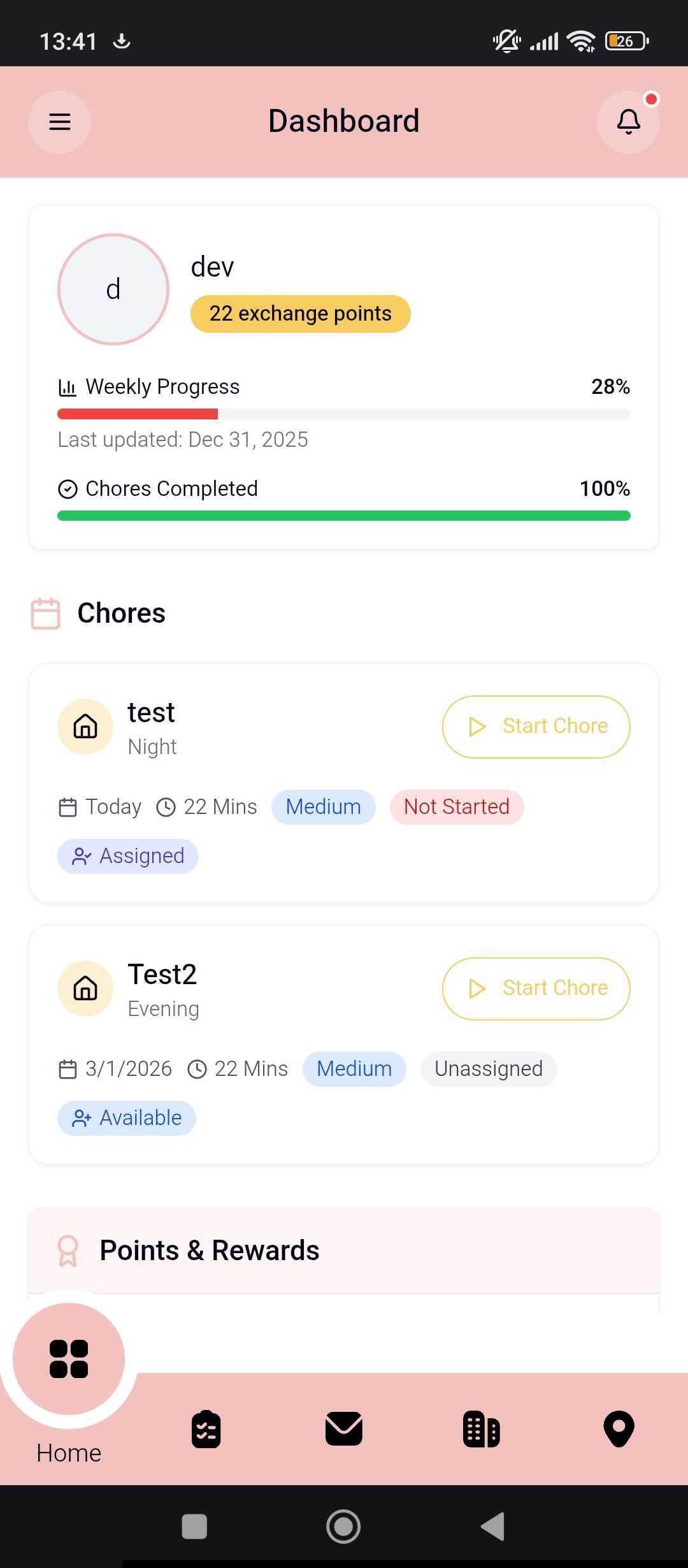Tap the 22 exchange points badge

[x=301, y=314]
